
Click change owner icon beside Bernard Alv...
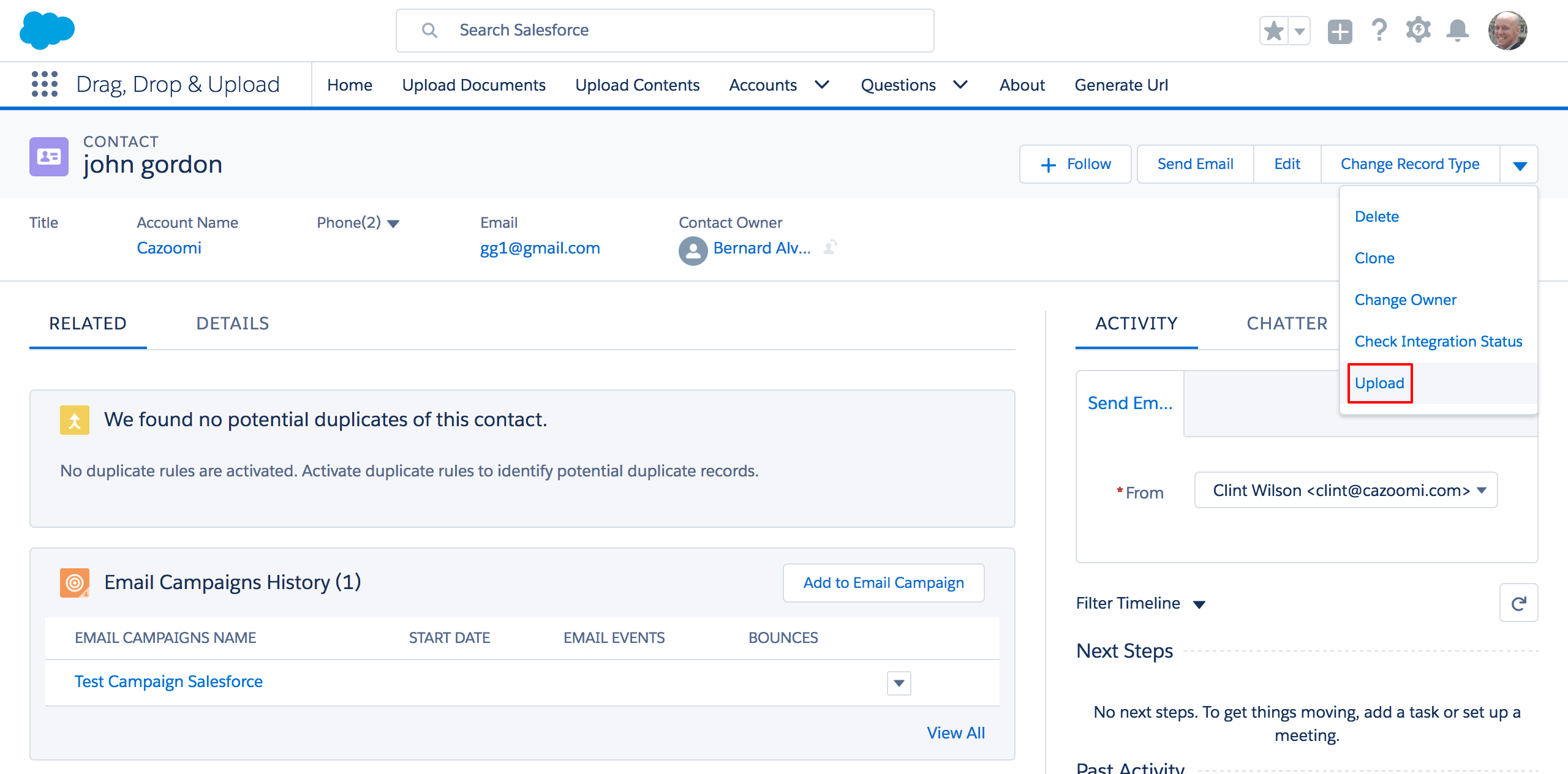pyautogui.click(x=830, y=247)
